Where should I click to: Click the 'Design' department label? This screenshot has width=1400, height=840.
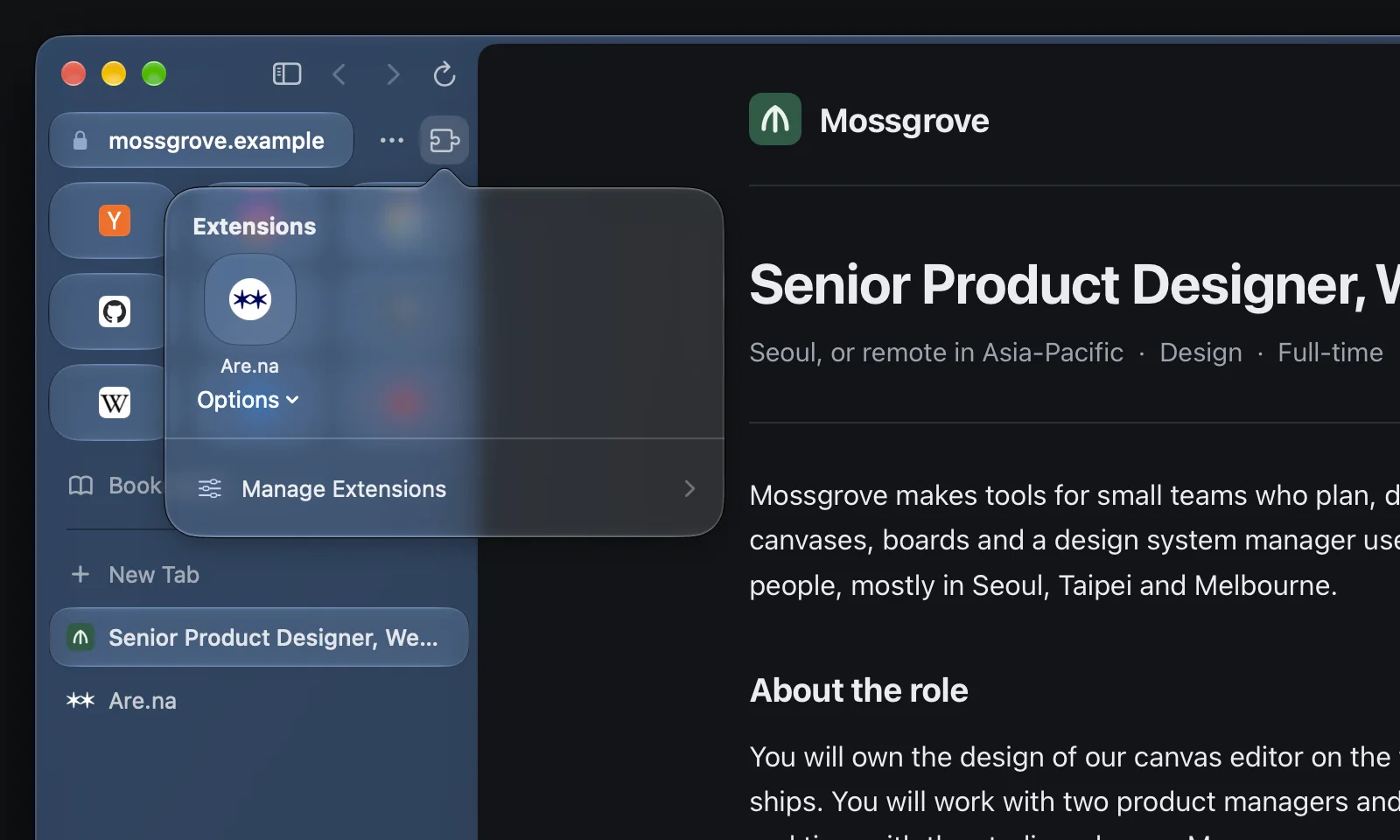(x=1200, y=353)
